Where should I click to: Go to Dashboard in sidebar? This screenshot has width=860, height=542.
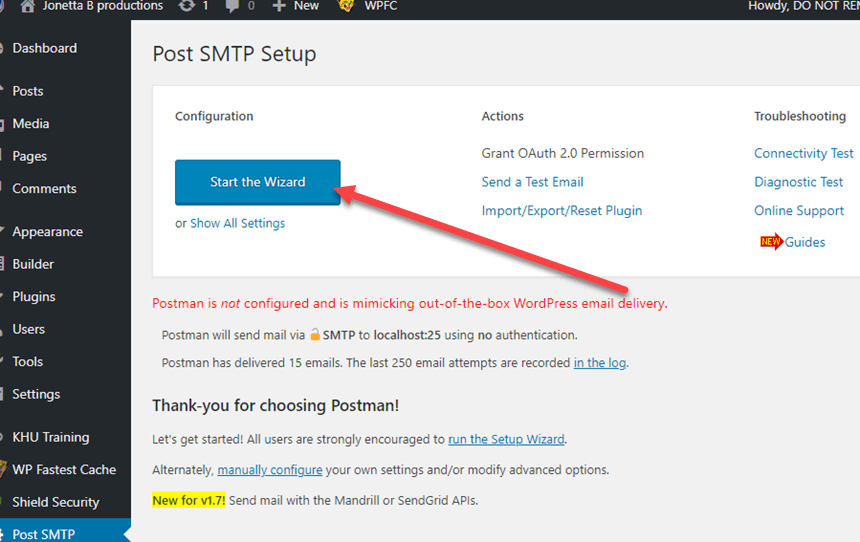[x=44, y=48]
